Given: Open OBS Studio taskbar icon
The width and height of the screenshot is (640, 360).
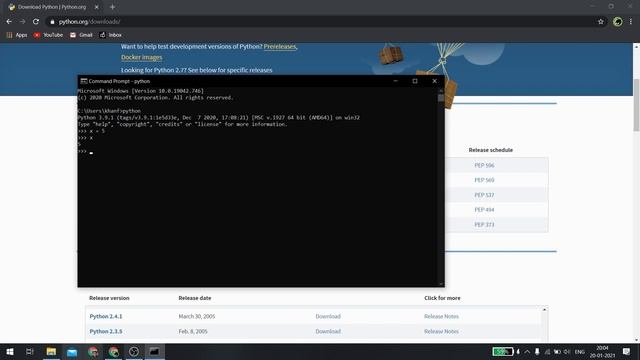Looking at the screenshot, I should click(x=133, y=351).
